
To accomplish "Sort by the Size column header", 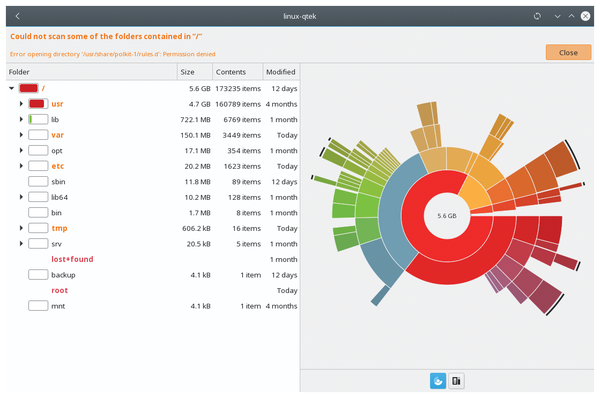I will pyautogui.click(x=195, y=72).
